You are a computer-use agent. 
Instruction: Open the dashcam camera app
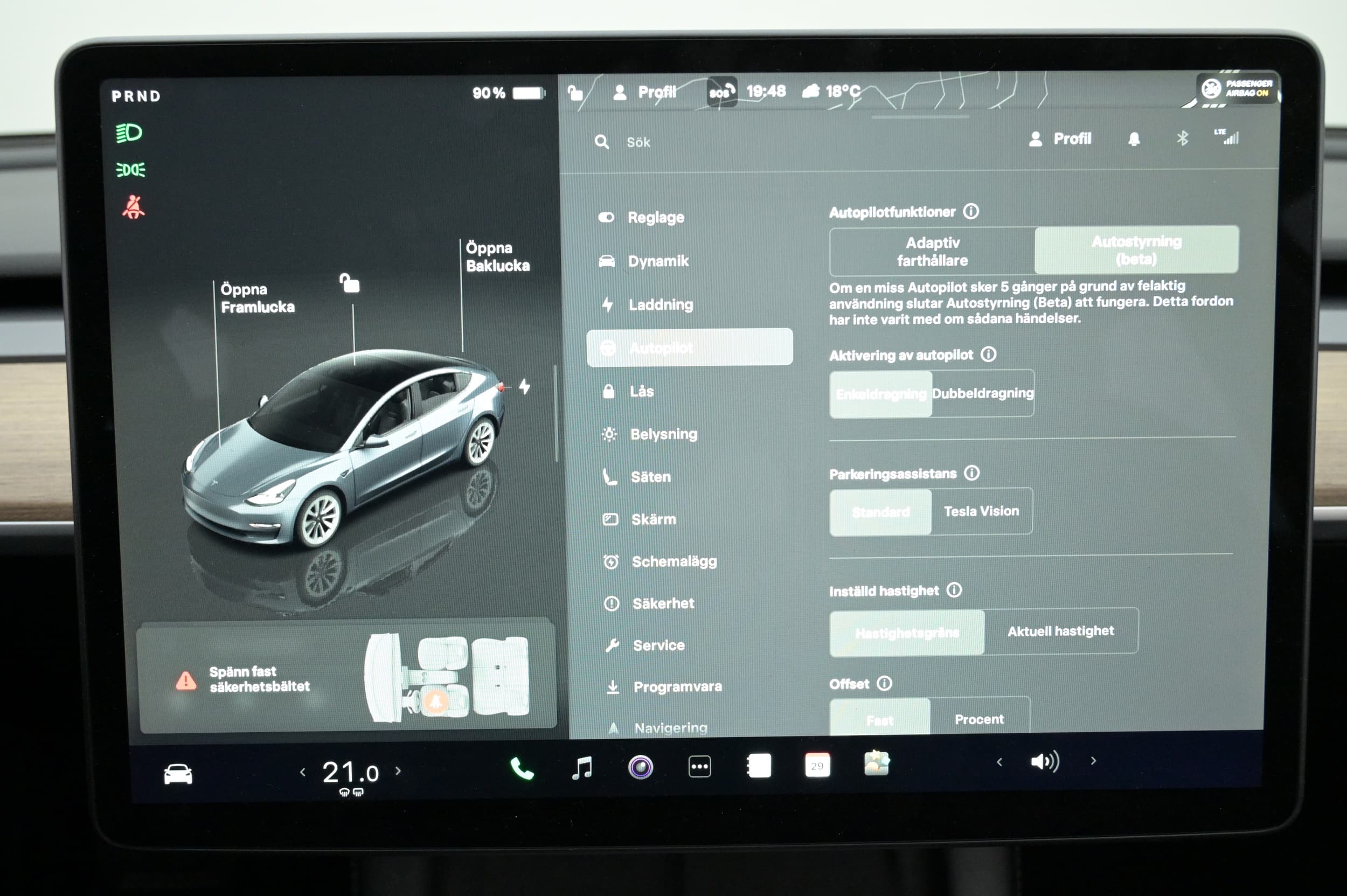641,767
